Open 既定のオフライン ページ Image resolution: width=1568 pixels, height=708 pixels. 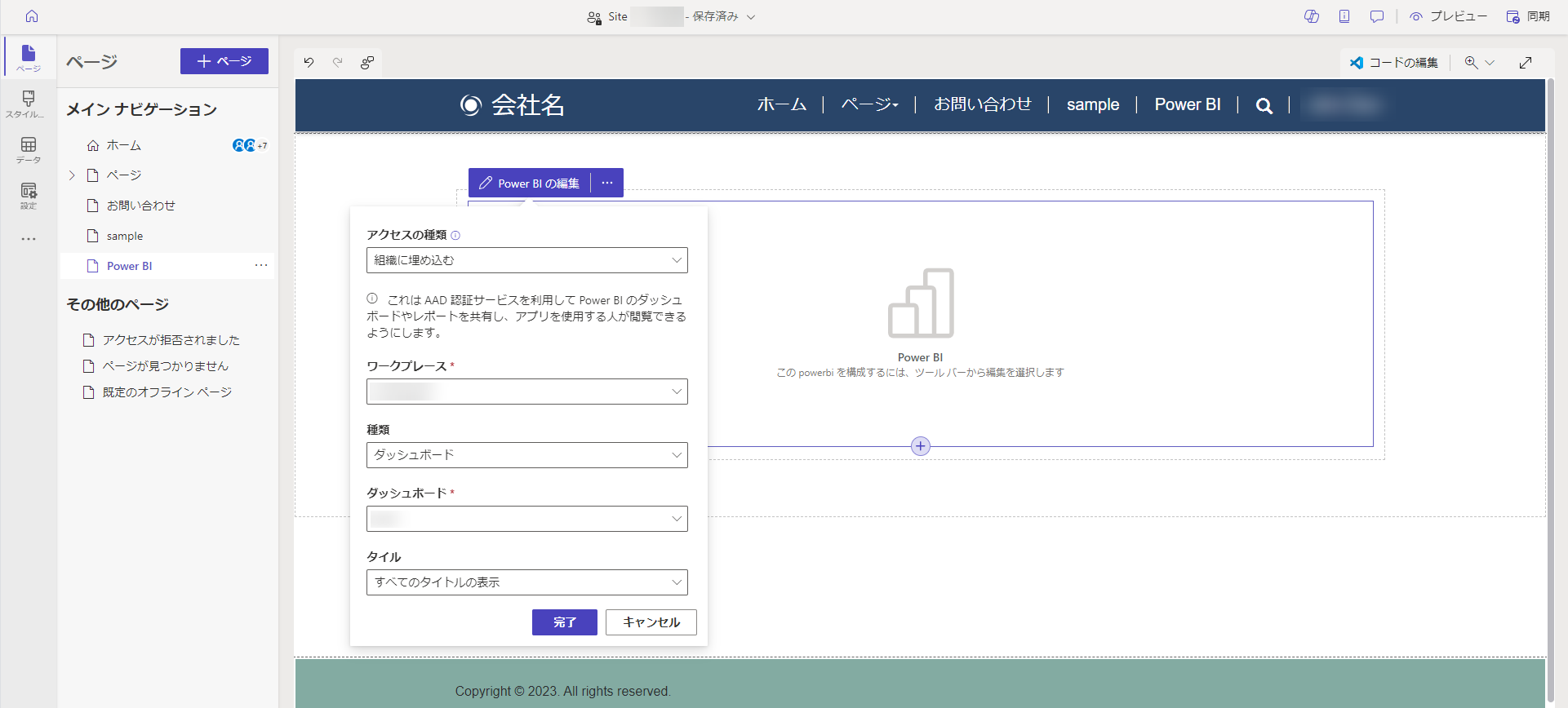click(167, 392)
